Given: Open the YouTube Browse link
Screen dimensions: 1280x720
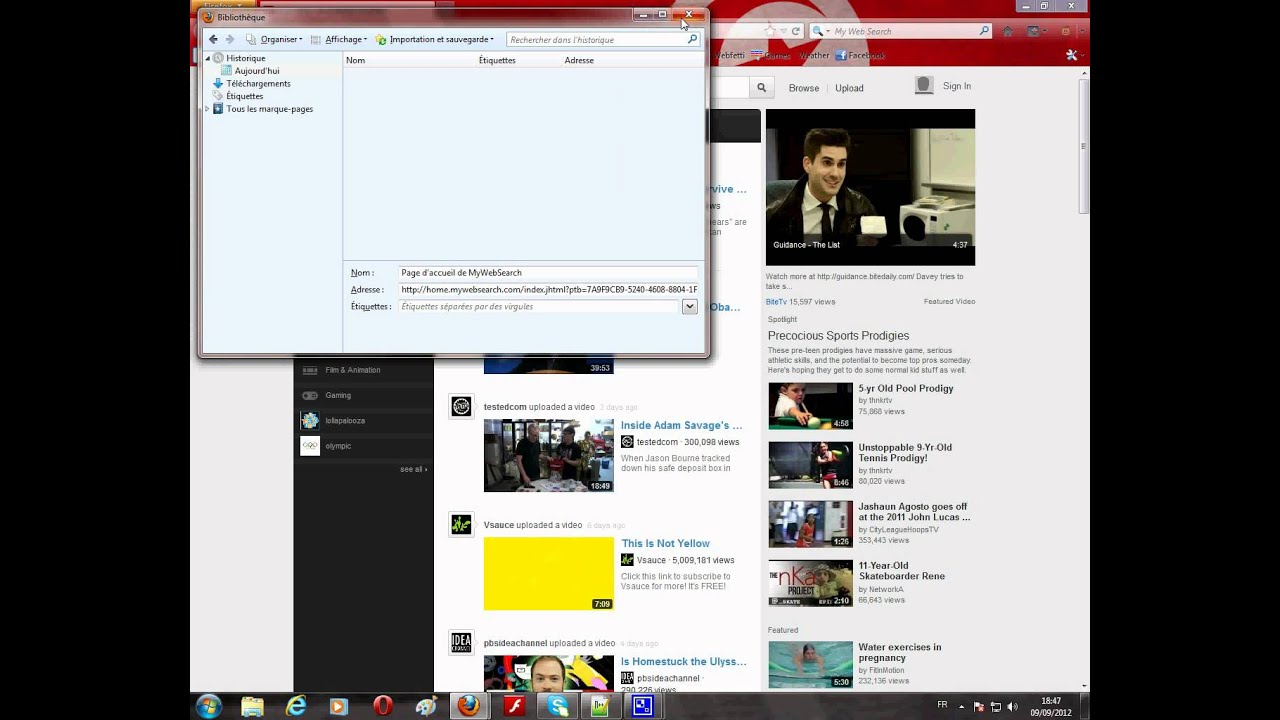Looking at the screenshot, I should [804, 88].
